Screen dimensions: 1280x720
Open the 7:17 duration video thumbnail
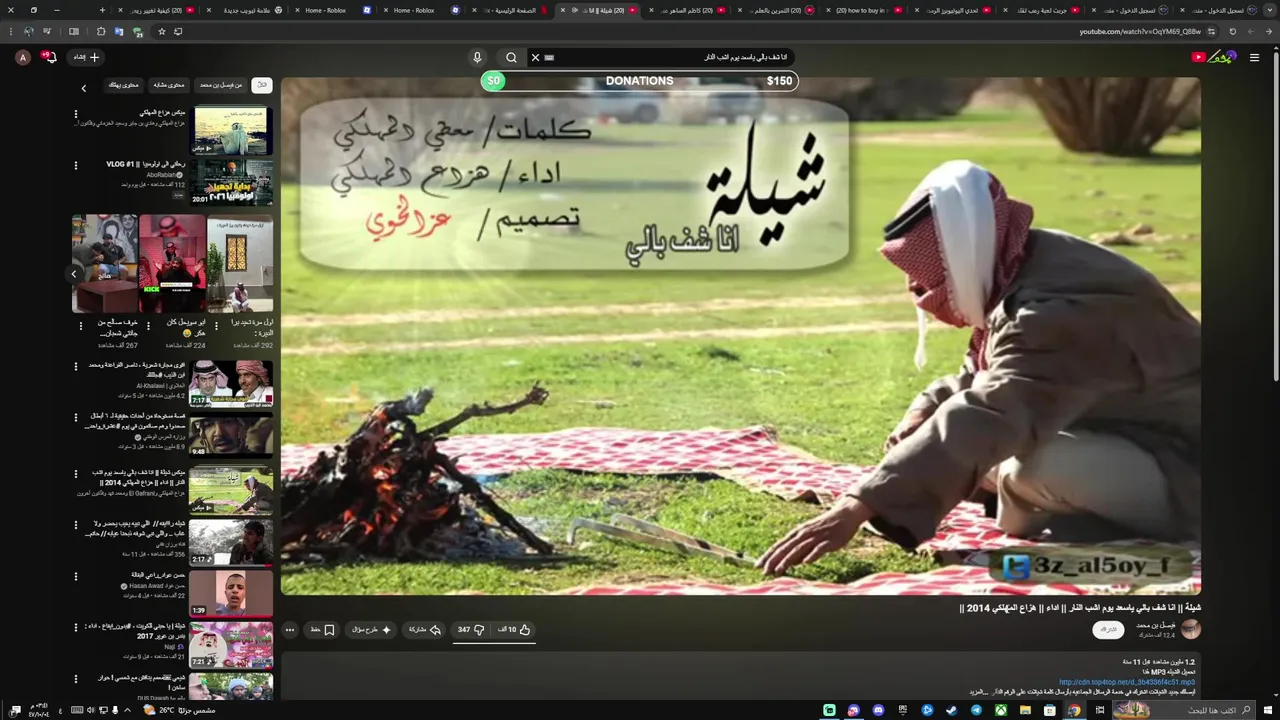(x=231, y=383)
